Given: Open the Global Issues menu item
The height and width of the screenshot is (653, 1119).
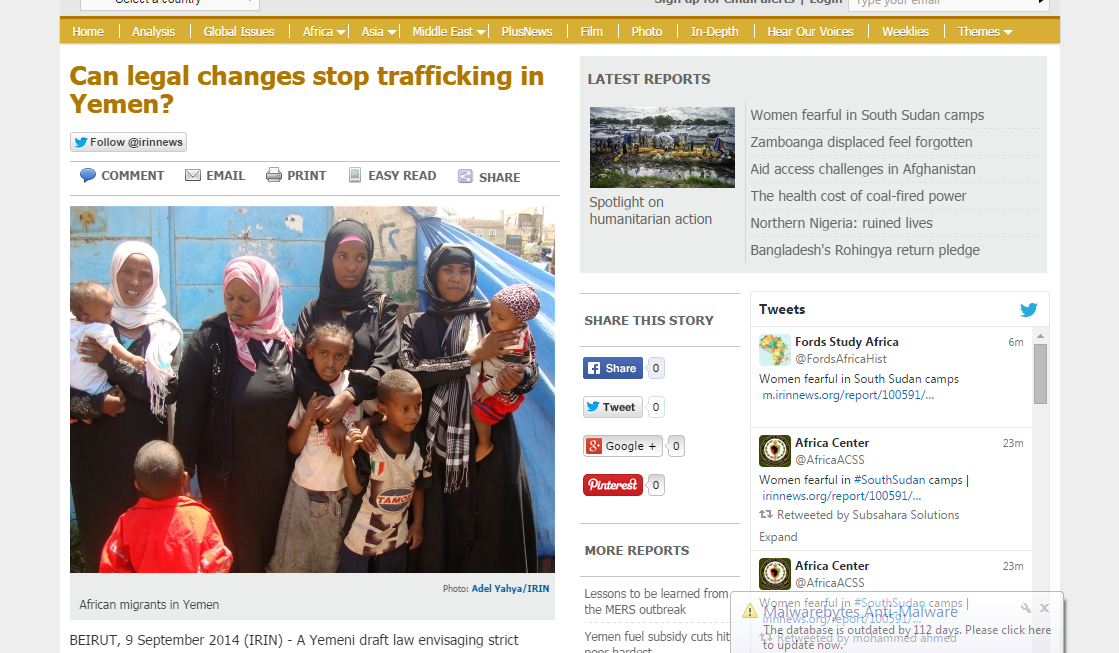Looking at the screenshot, I should click(238, 31).
